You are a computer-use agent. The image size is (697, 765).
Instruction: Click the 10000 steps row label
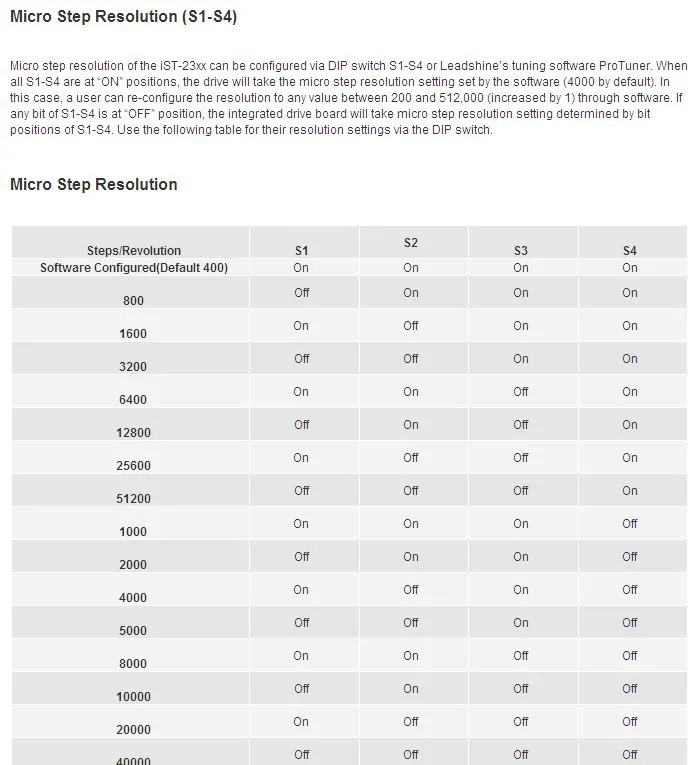tap(133, 697)
